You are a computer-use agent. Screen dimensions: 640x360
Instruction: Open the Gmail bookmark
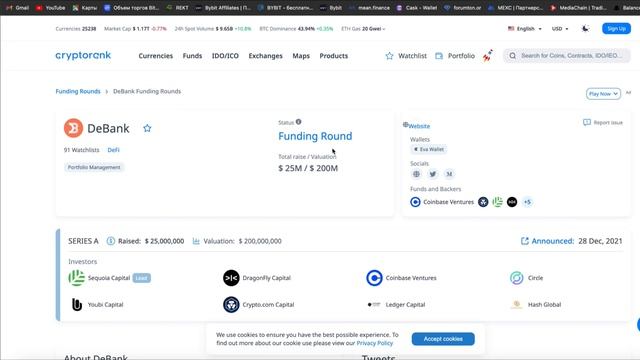tap(17, 7)
